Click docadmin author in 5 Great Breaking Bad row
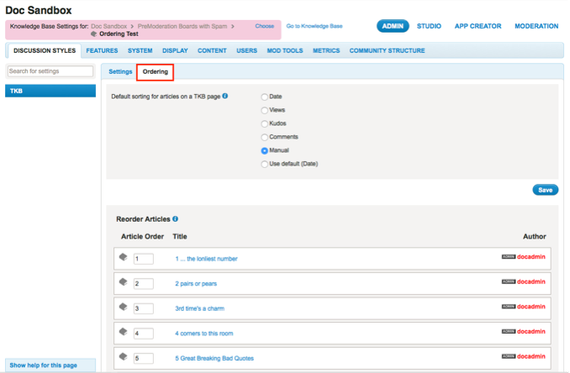The width and height of the screenshot is (570, 373). [531, 356]
